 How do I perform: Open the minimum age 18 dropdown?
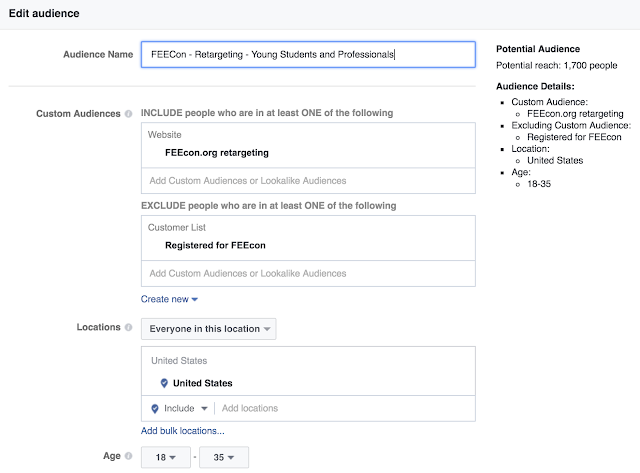(x=166, y=457)
